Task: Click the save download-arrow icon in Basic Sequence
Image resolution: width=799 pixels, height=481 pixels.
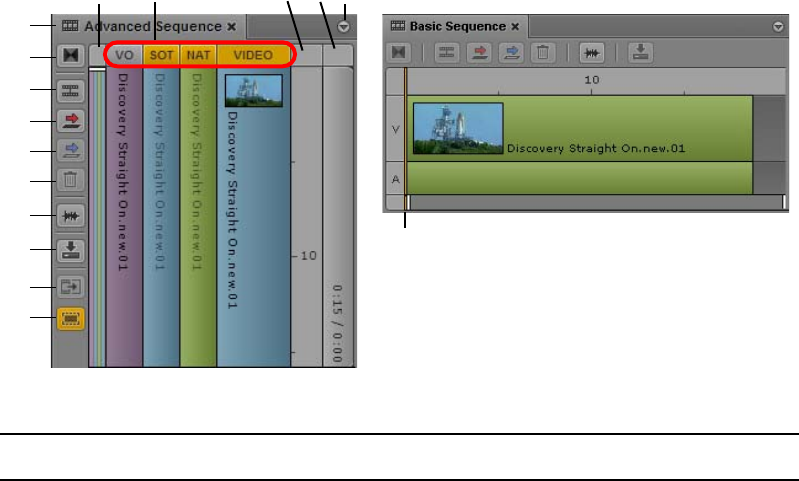Action: 641,52
